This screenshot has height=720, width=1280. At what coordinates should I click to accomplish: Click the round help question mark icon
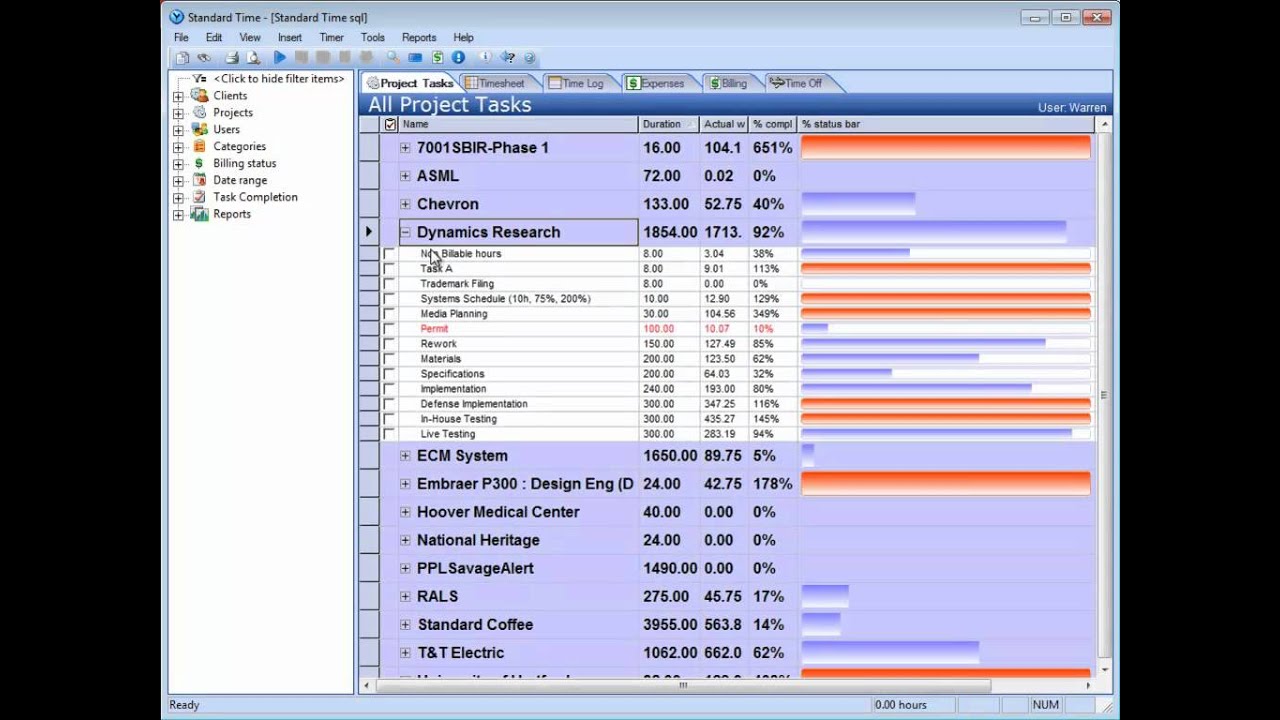530,58
